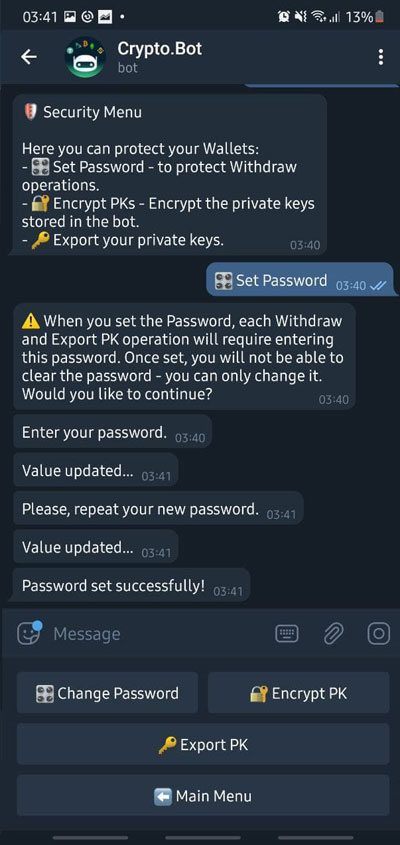This screenshot has height=845, width=400.
Task: Open the Crypto.Bot avatar profile picture
Action: [85, 57]
